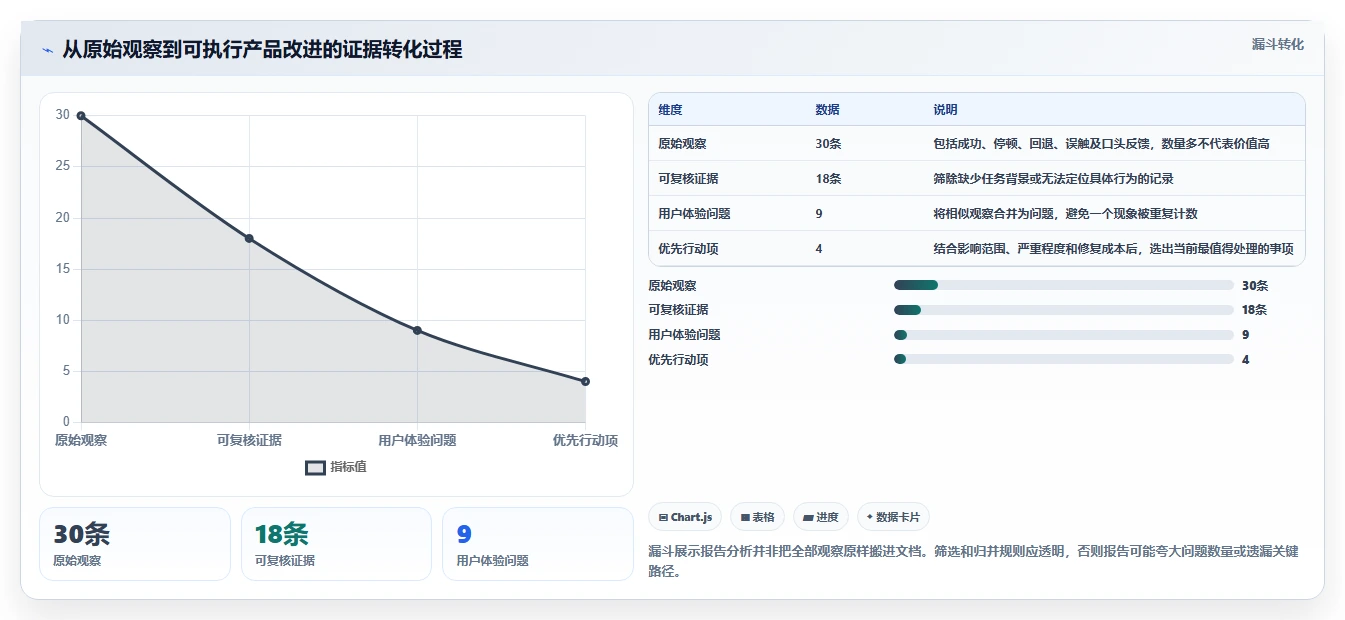Viewport: 1345px width, 620px height.
Task: Click the 25 tick on the y-axis
Action: (63, 166)
